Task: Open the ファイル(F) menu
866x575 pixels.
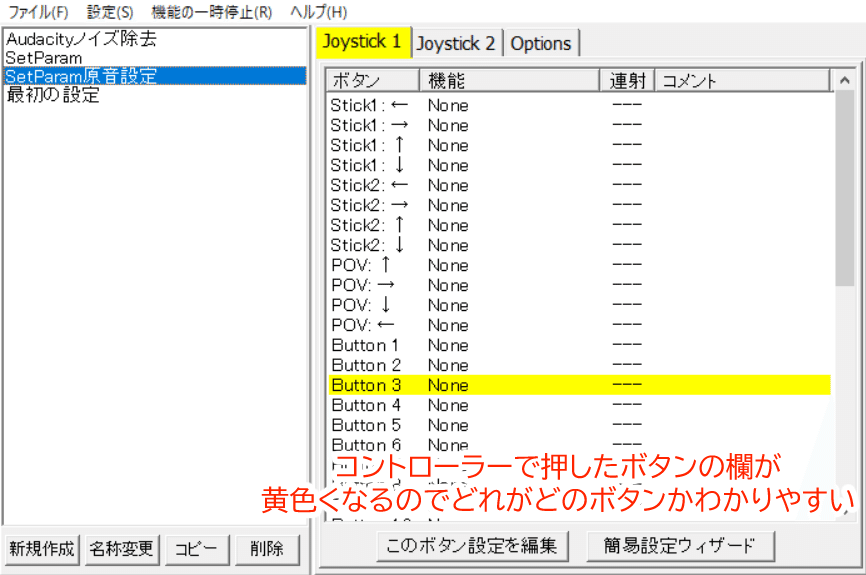Action: pyautogui.click(x=38, y=12)
